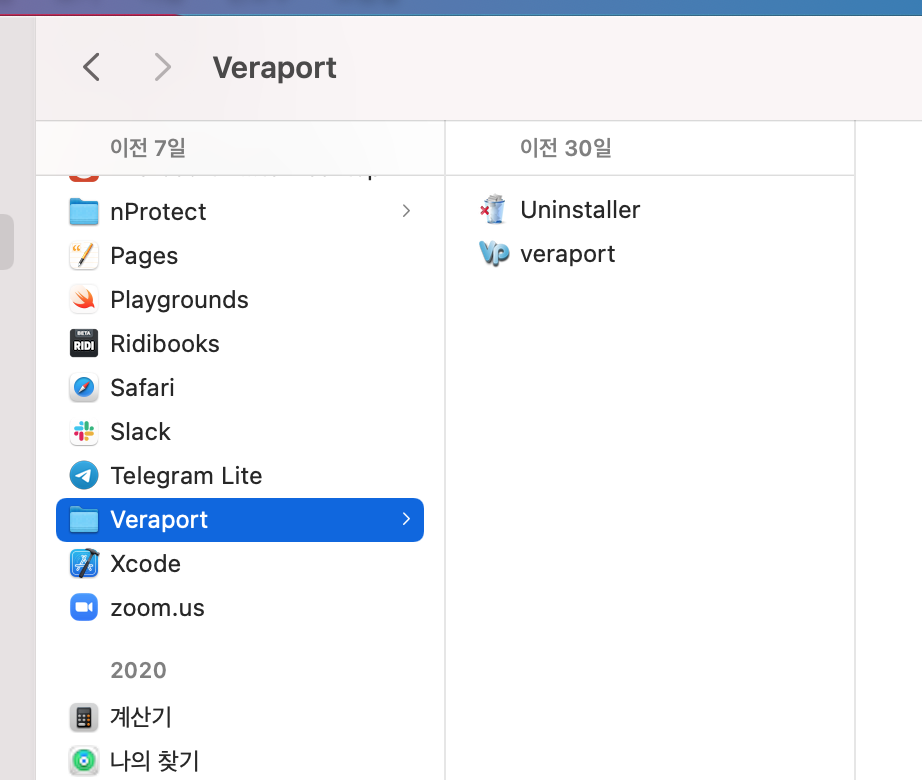Click the 2020 group header
The width and height of the screenshot is (922, 780).
pos(139,670)
